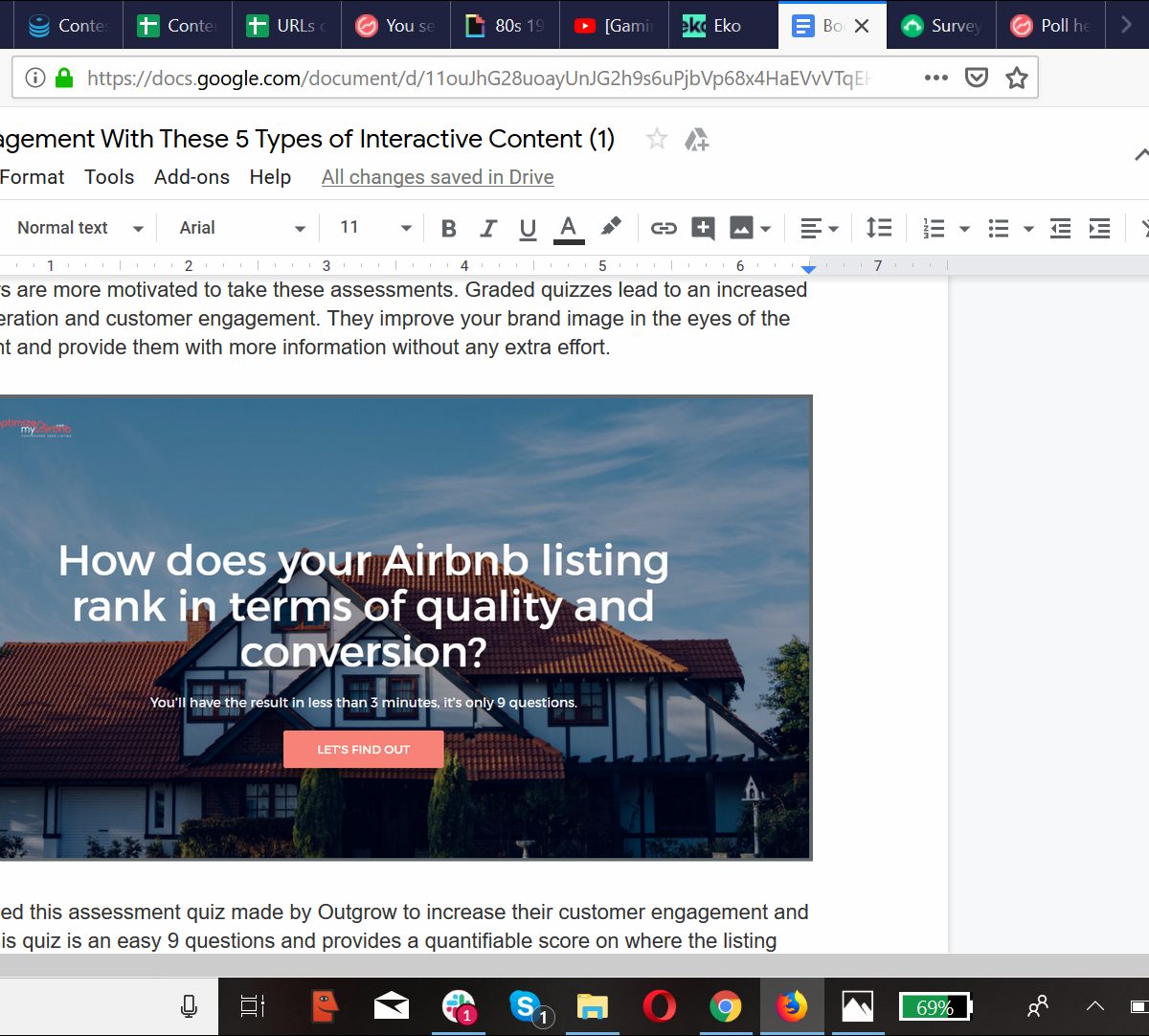Insert a link from the toolbar
1149x1036 pixels.
click(664, 228)
